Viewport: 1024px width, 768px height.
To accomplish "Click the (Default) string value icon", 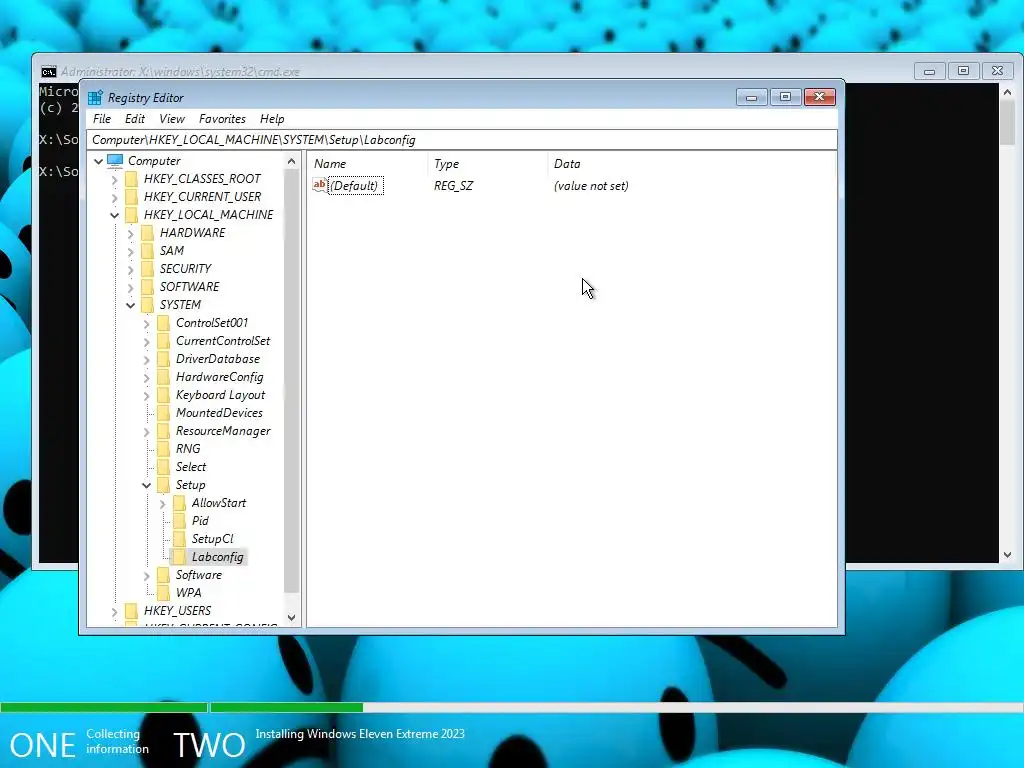I will (319, 185).
